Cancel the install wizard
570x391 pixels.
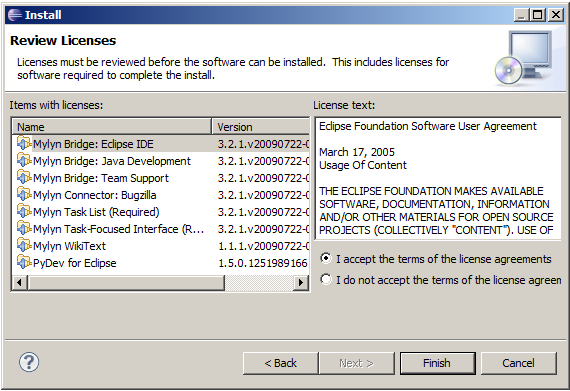tap(519, 363)
